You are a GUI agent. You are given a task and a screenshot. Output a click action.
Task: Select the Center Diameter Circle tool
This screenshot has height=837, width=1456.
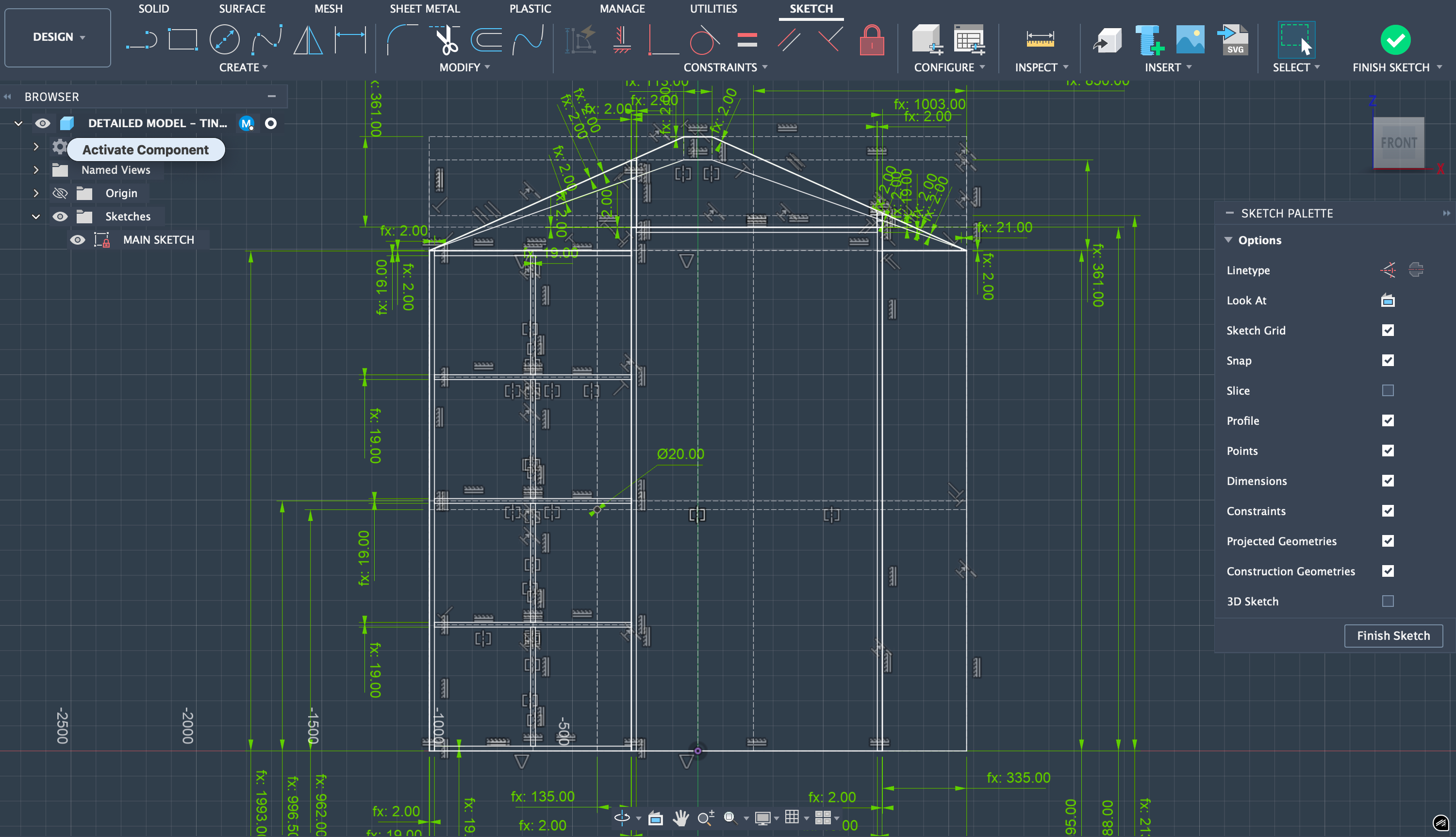tap(224, 40)
